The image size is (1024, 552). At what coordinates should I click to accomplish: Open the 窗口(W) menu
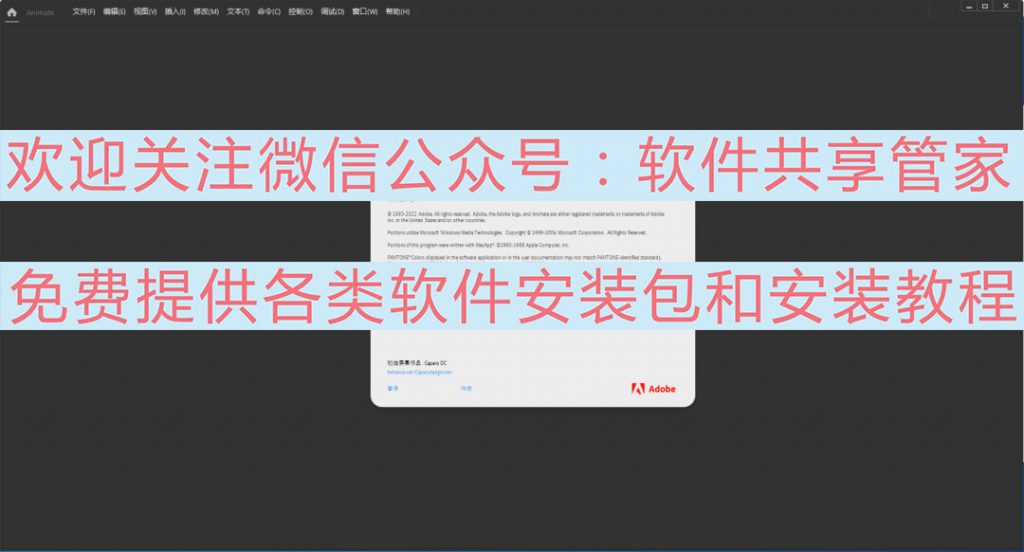pyautogui.click(x=364, y=12)
